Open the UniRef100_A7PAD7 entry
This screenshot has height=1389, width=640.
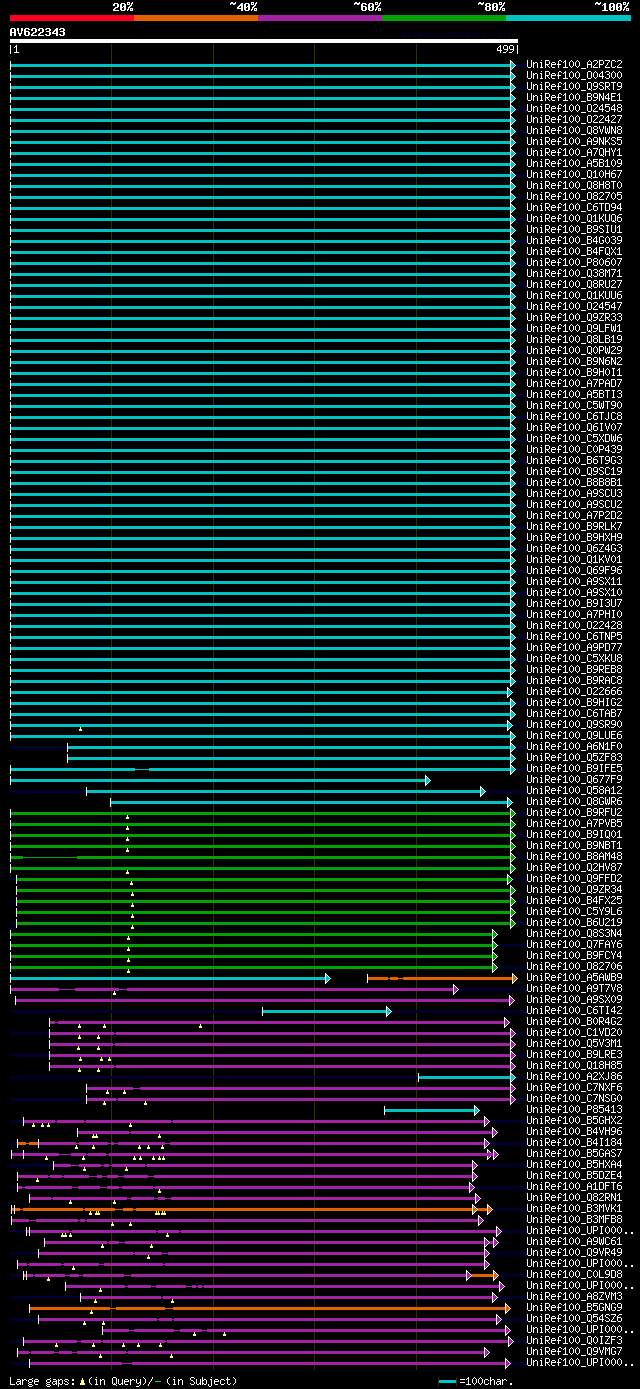(x=574, y=384)
